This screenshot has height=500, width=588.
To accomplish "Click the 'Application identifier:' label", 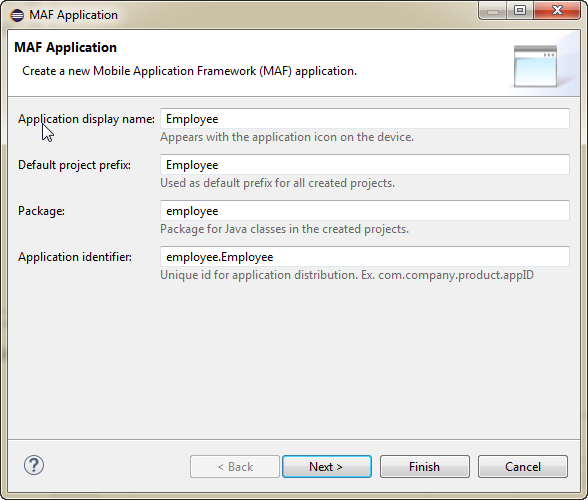I will pos(75,257).
